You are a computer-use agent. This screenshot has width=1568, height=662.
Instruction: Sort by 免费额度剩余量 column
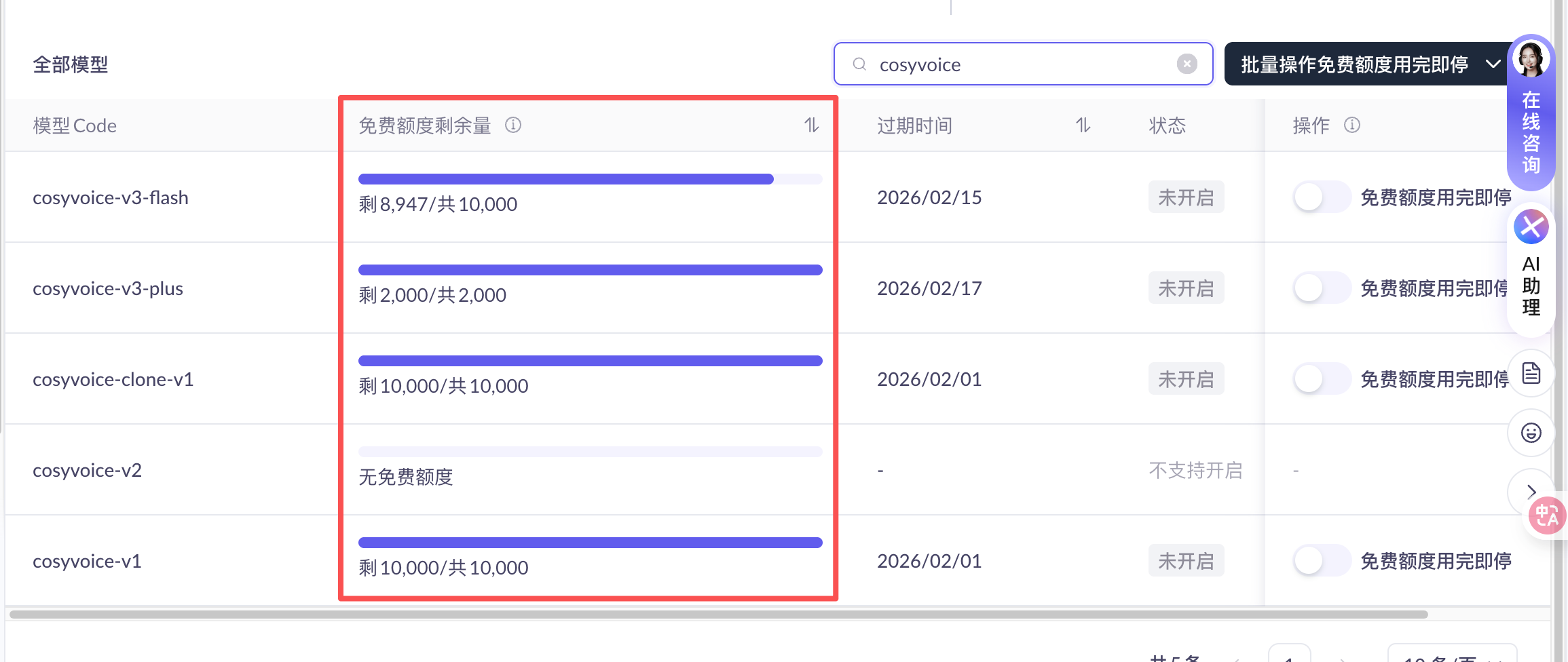(812, 125)
